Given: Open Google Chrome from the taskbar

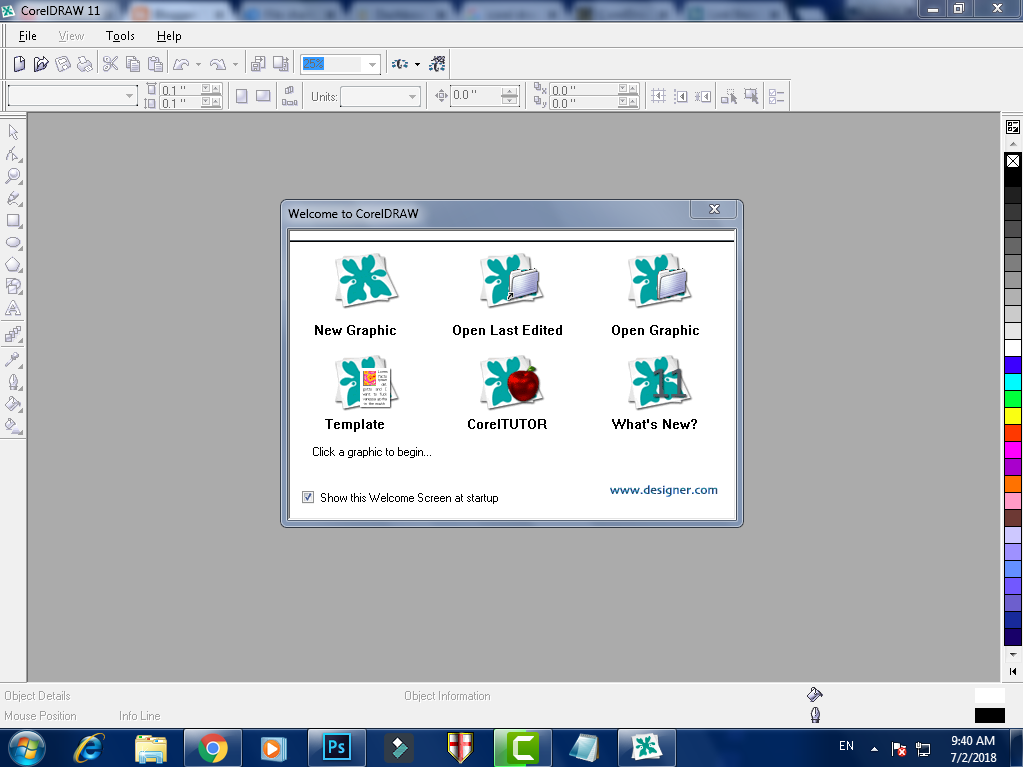Looking at the screenshot, I should click(213, 747).
